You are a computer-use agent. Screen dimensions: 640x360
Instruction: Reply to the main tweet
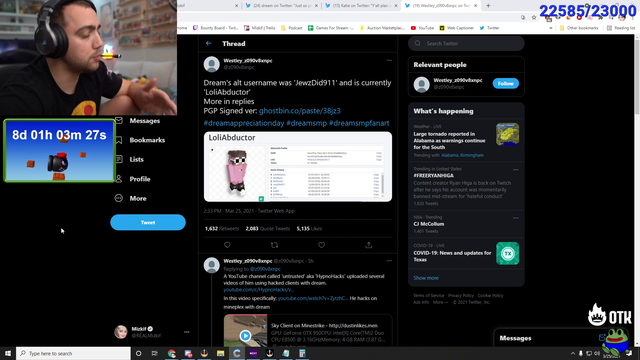(227, 245)
